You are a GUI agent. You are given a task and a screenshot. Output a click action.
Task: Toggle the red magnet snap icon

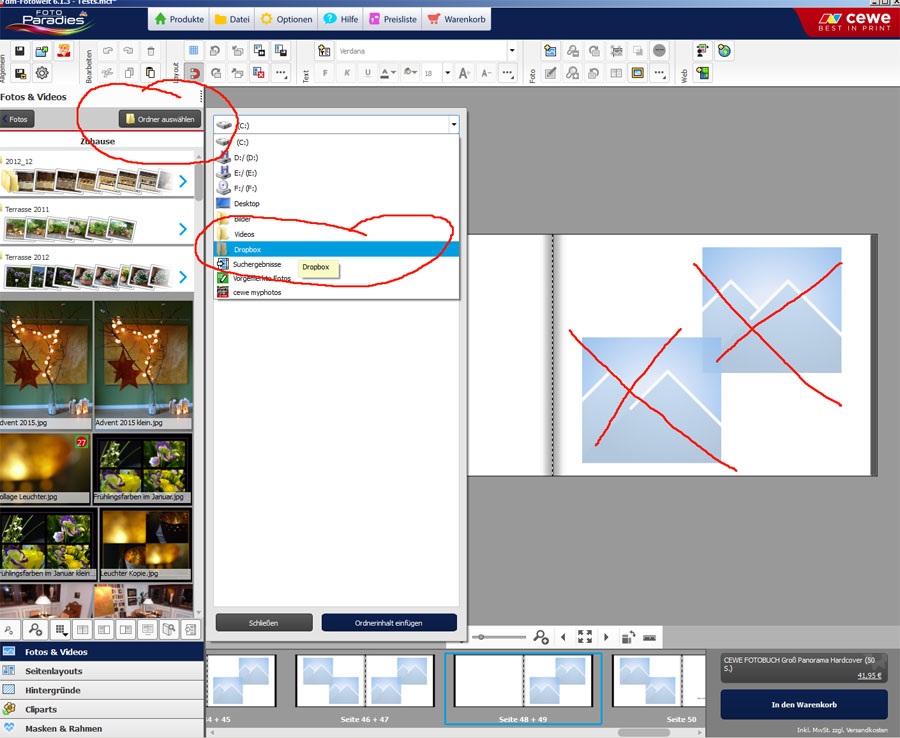click(x=195, y=73)
